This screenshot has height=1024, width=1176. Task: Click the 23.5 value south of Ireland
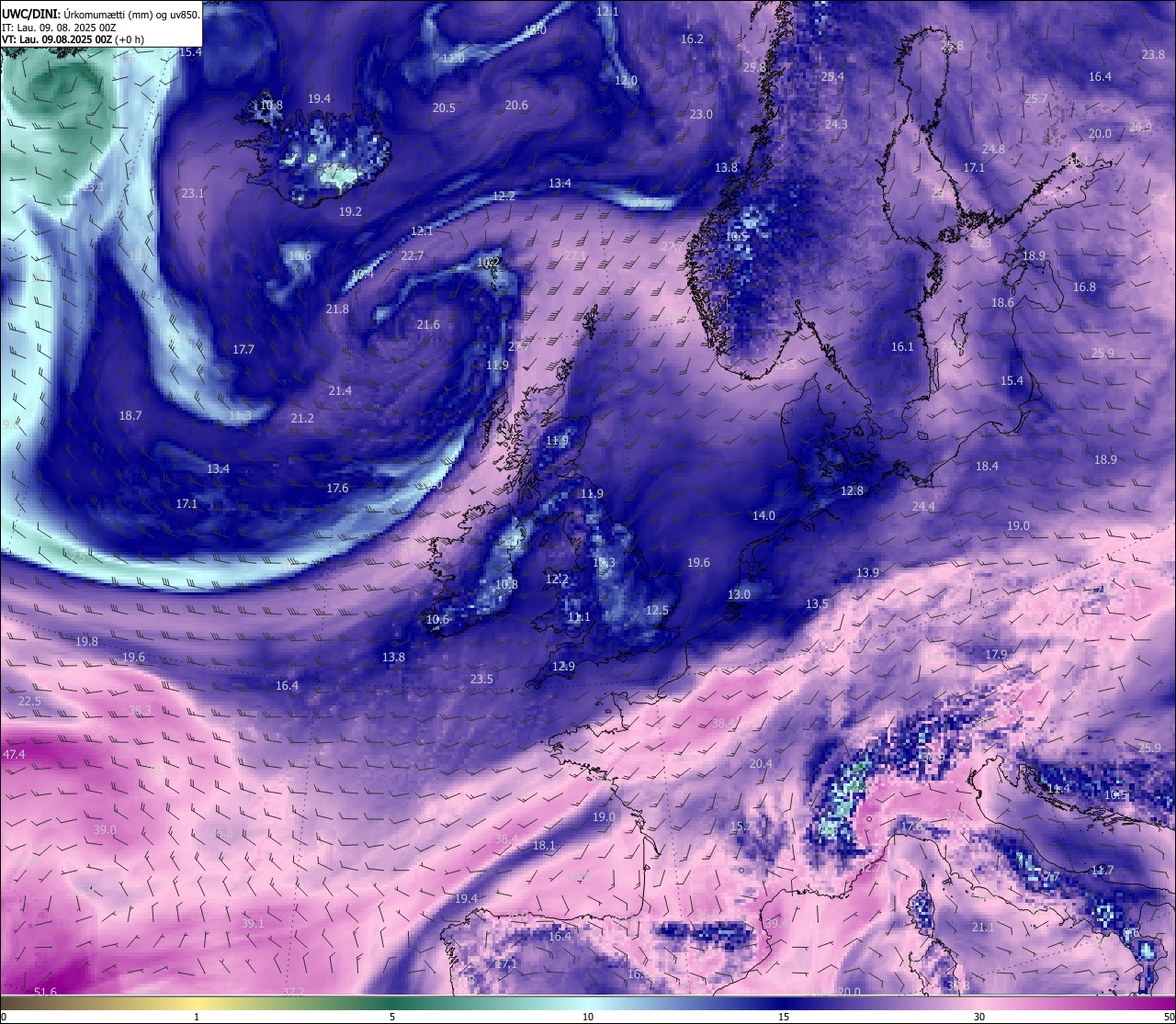point(481,680)
